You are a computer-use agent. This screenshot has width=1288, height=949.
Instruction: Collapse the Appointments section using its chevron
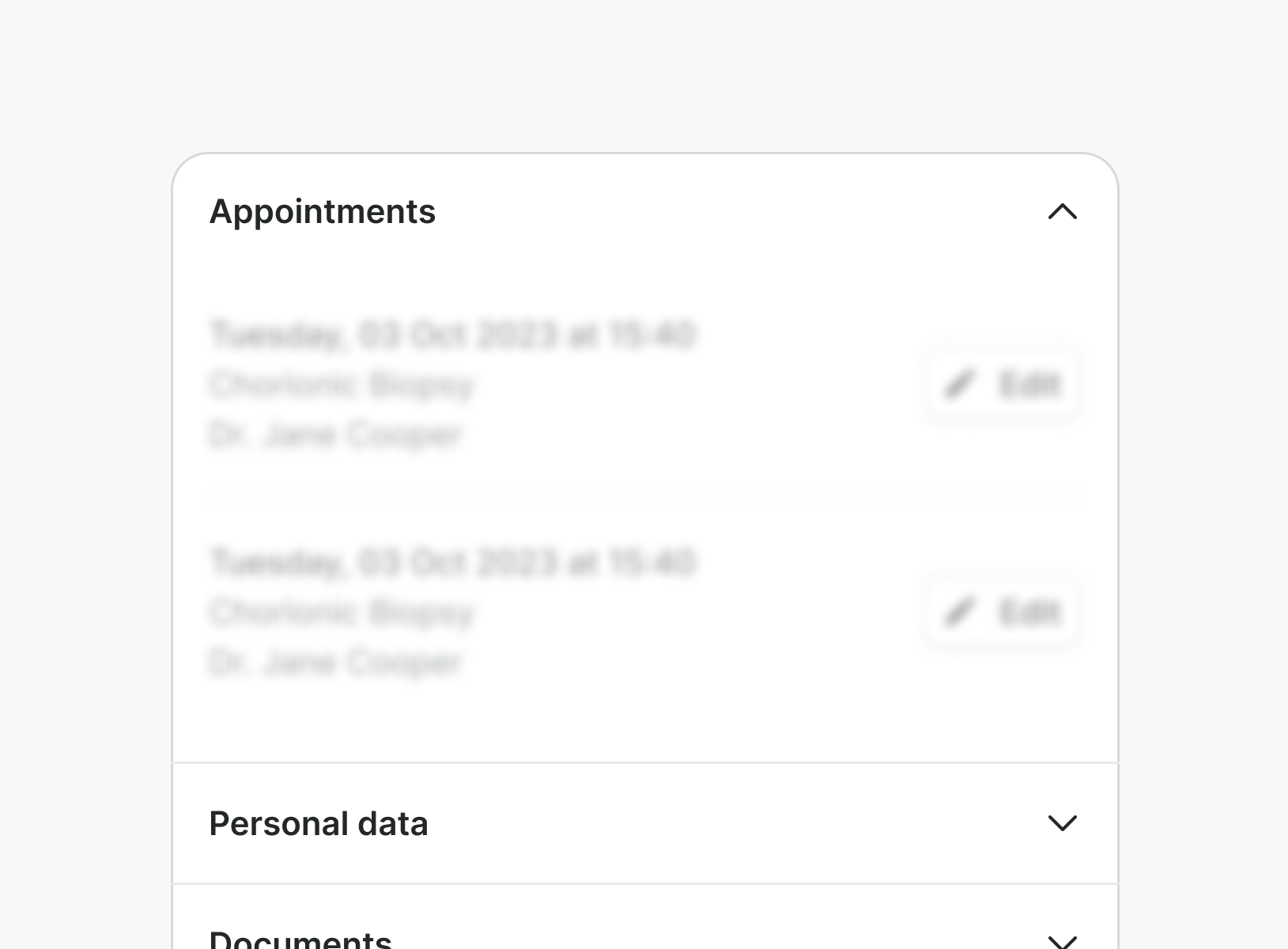coord(1062,211)
